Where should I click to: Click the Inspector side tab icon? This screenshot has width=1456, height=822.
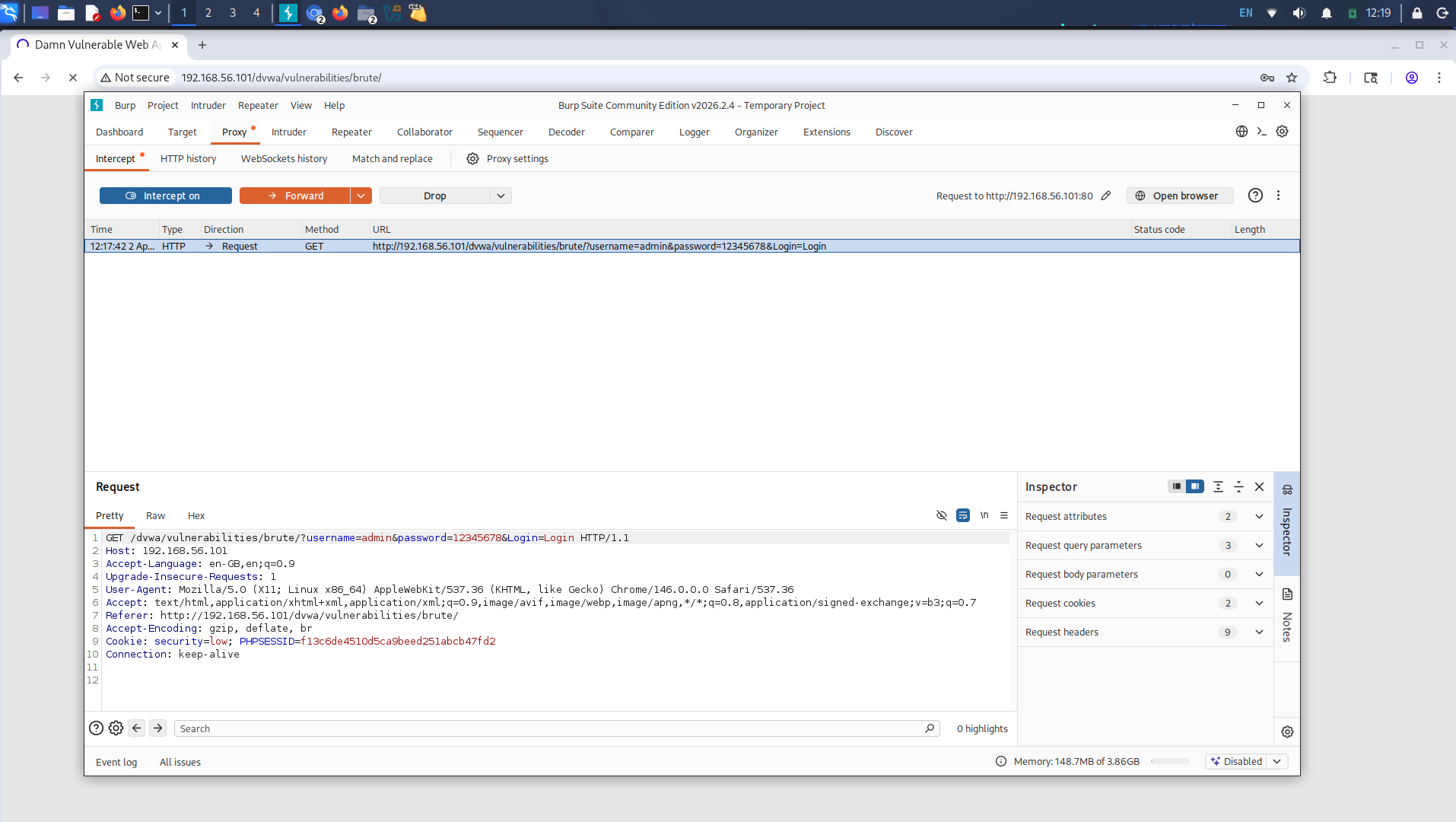(x=1287, y=489)
